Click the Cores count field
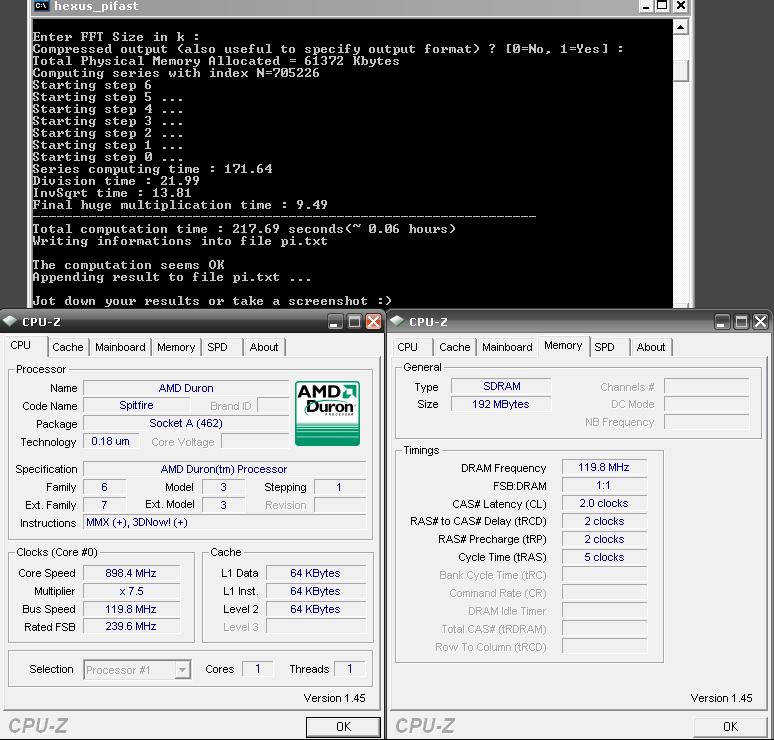774x740 pixels. pos(258,669)
